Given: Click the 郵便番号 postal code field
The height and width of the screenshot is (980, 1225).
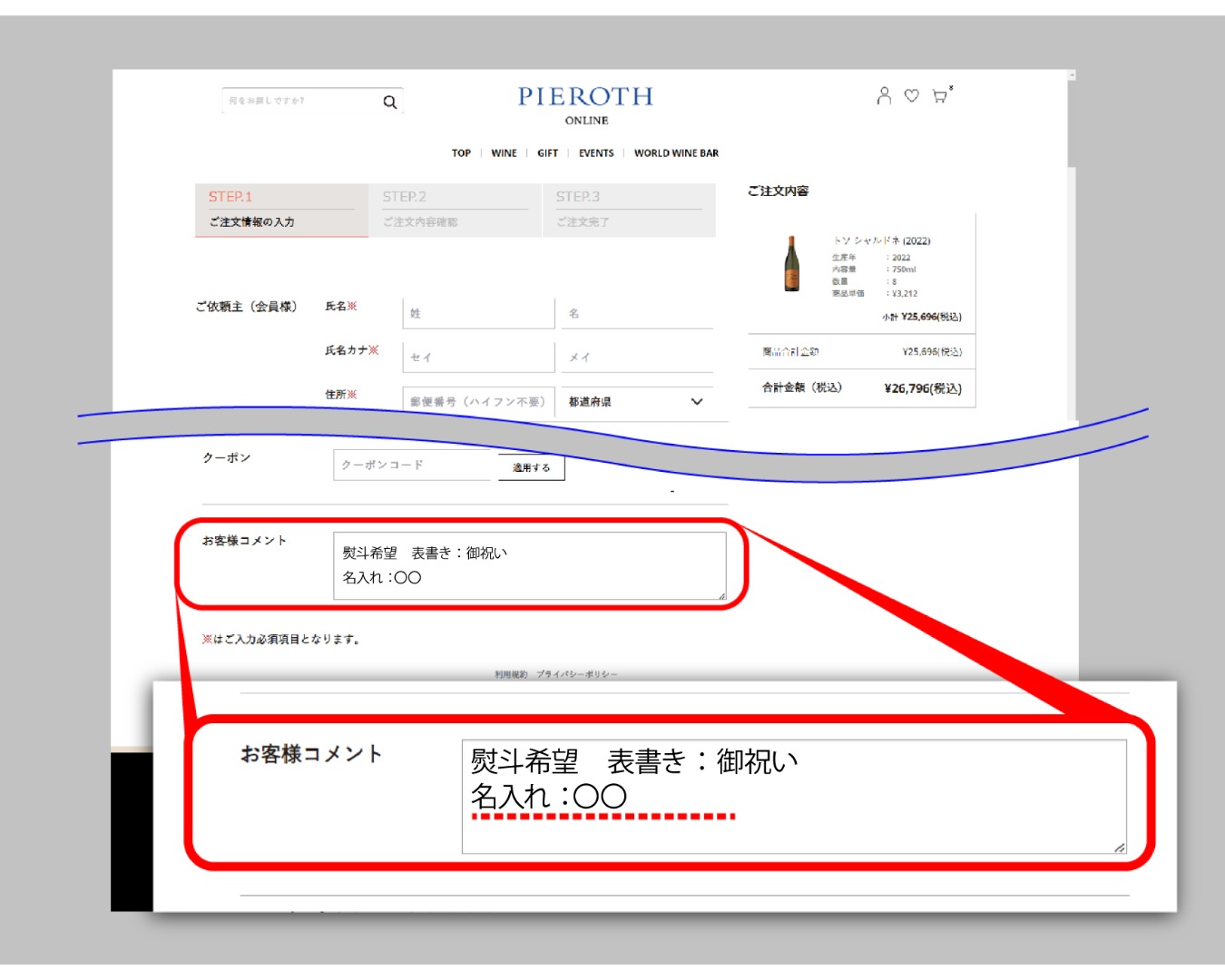Looking at the screenshot, I should pos(477,401).
